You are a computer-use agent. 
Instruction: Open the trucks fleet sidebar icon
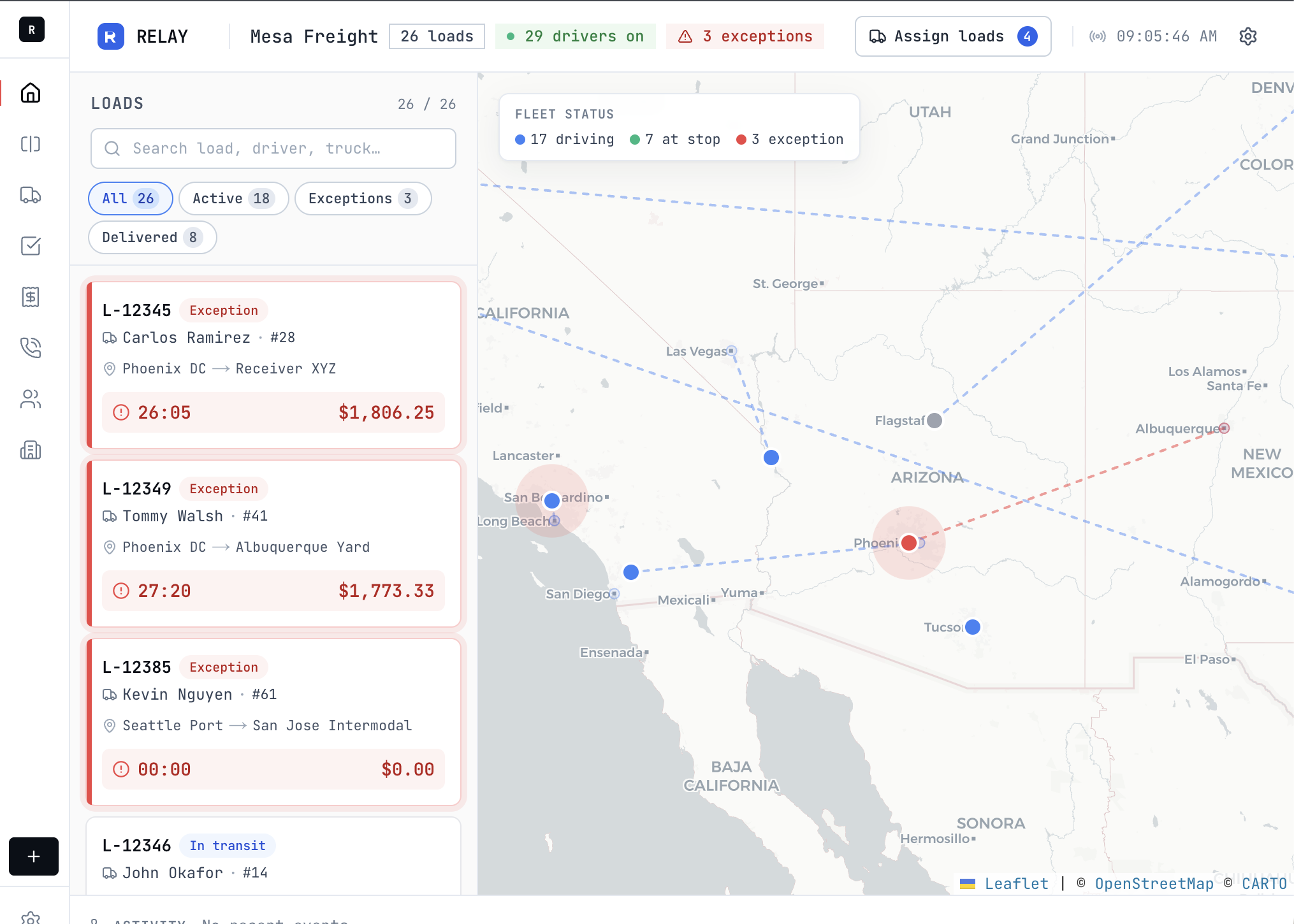pos(31,195)
